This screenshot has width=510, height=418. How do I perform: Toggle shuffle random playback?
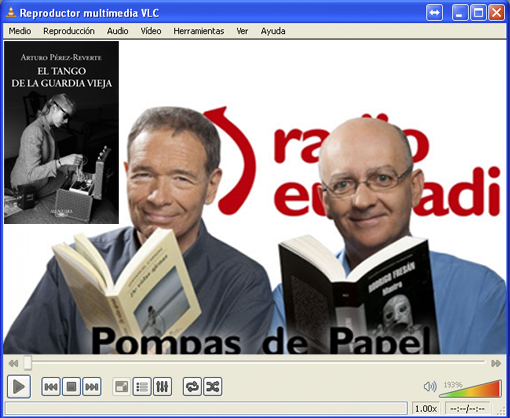tap(213, 387)
